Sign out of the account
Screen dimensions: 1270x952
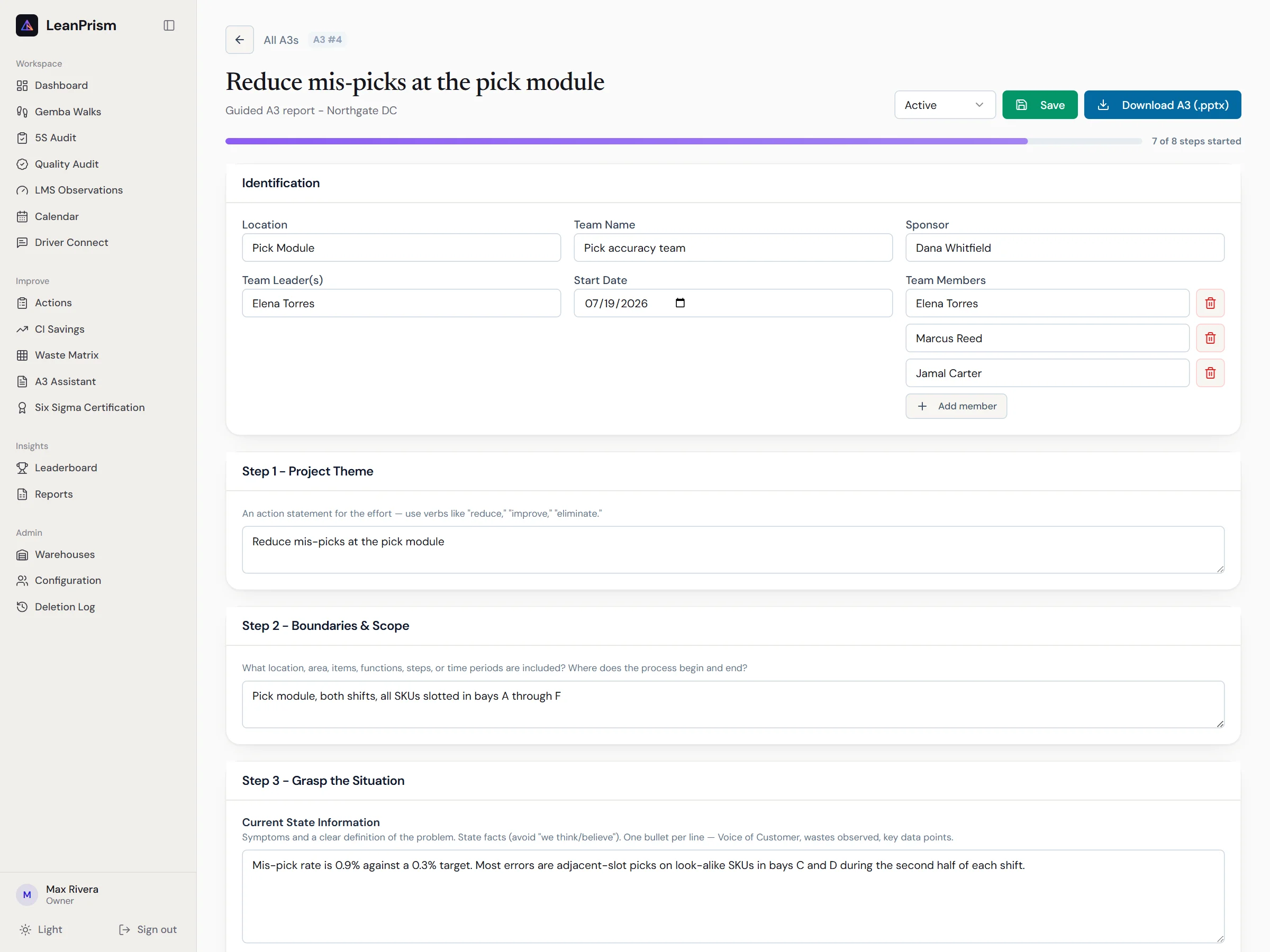[148, 930]
